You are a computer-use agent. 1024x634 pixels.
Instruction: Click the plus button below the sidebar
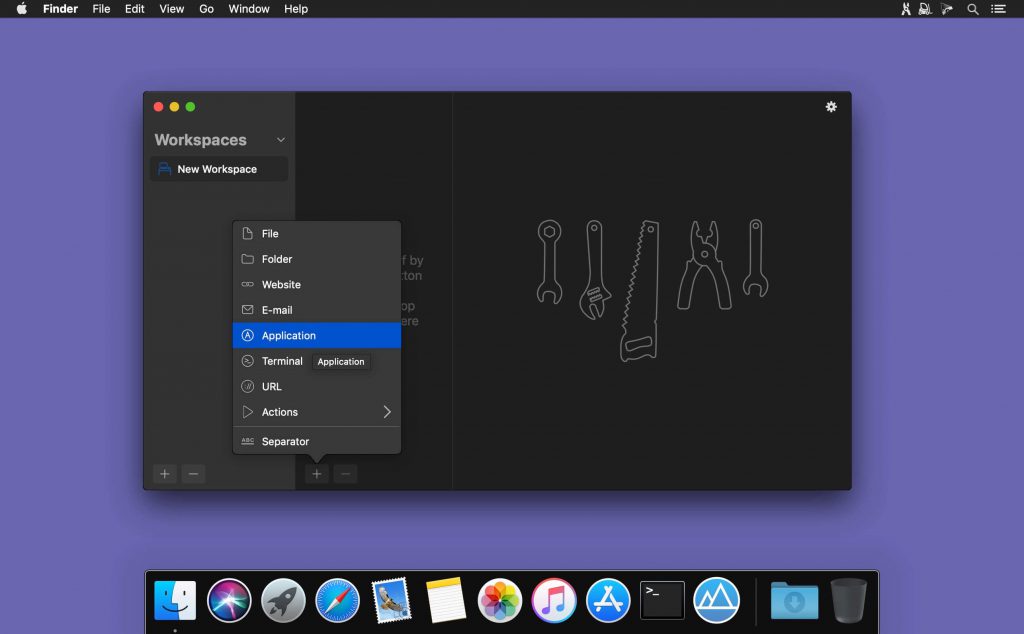(x=164, y=473)
